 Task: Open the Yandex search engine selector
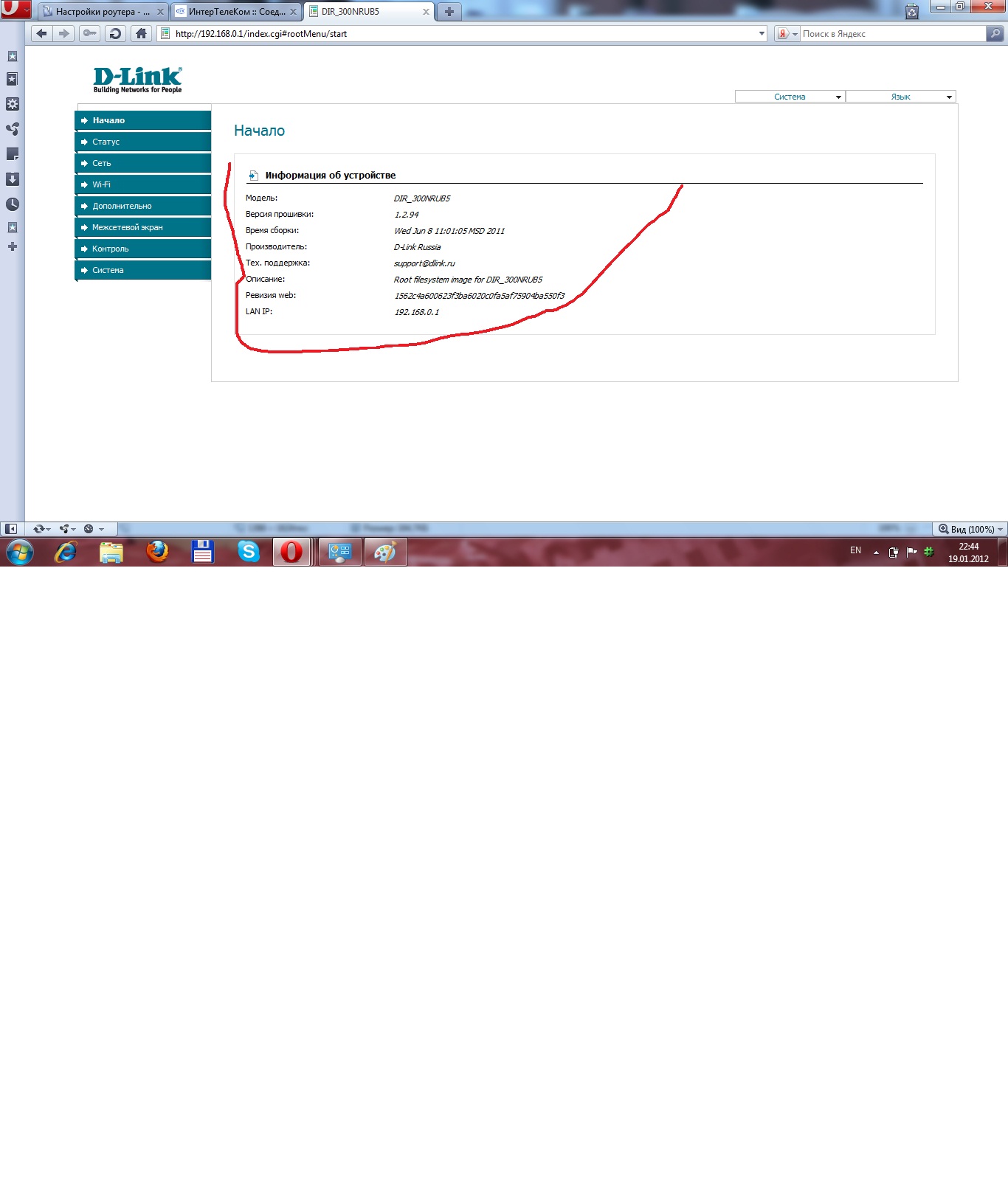pos(787,33)
